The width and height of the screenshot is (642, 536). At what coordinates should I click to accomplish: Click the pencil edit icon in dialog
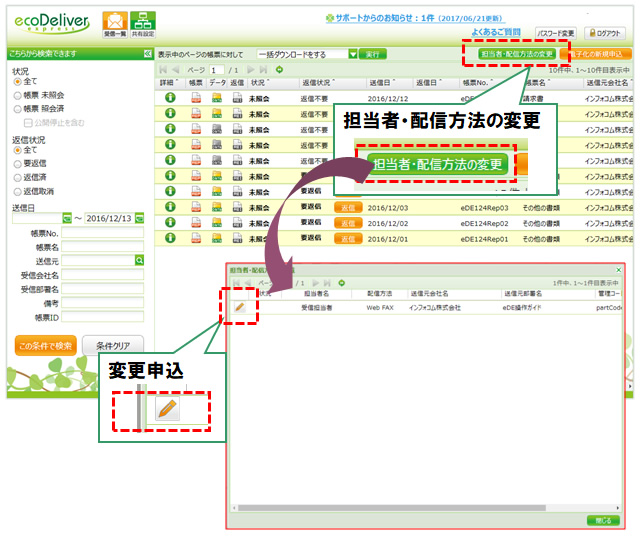pos(240,307)
